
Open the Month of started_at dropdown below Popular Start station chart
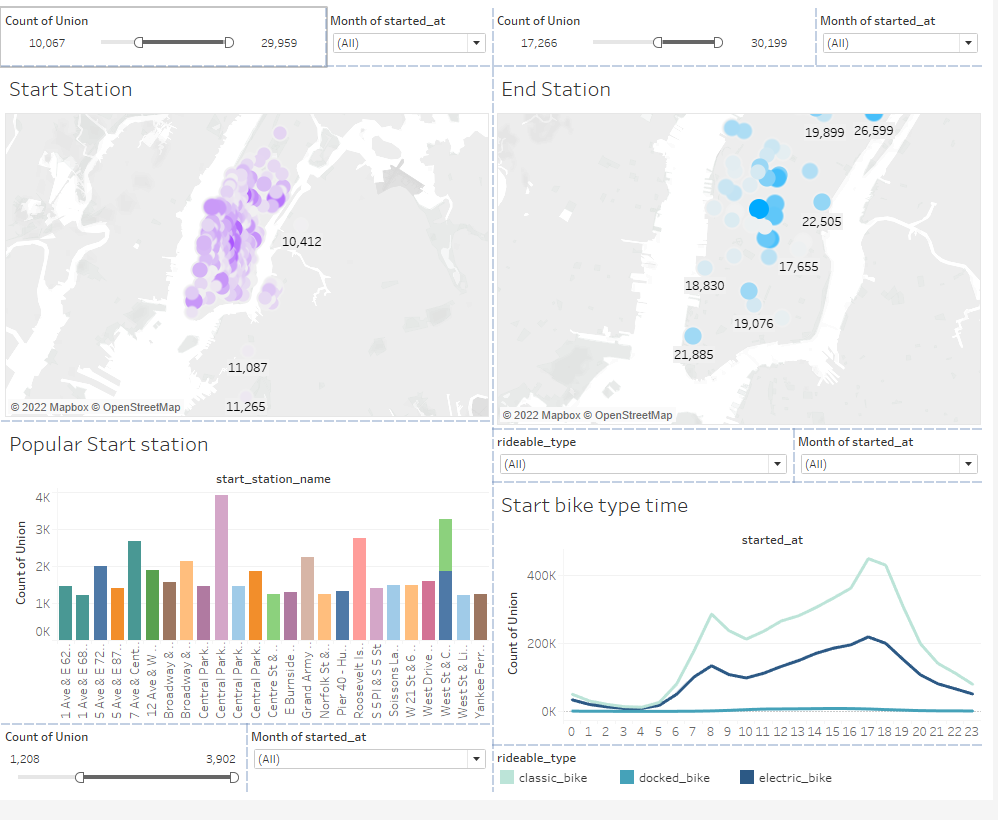[476, 759]
